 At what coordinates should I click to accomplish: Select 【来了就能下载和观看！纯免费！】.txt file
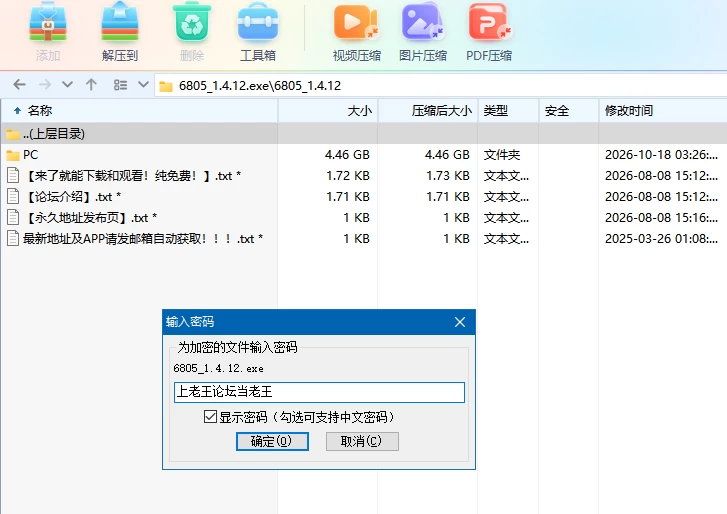pyautogui.click(x=364, y=176)
